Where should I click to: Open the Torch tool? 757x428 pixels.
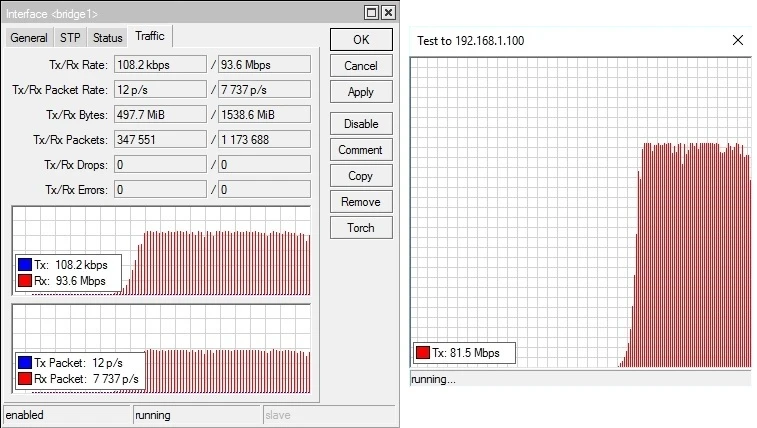361,228
